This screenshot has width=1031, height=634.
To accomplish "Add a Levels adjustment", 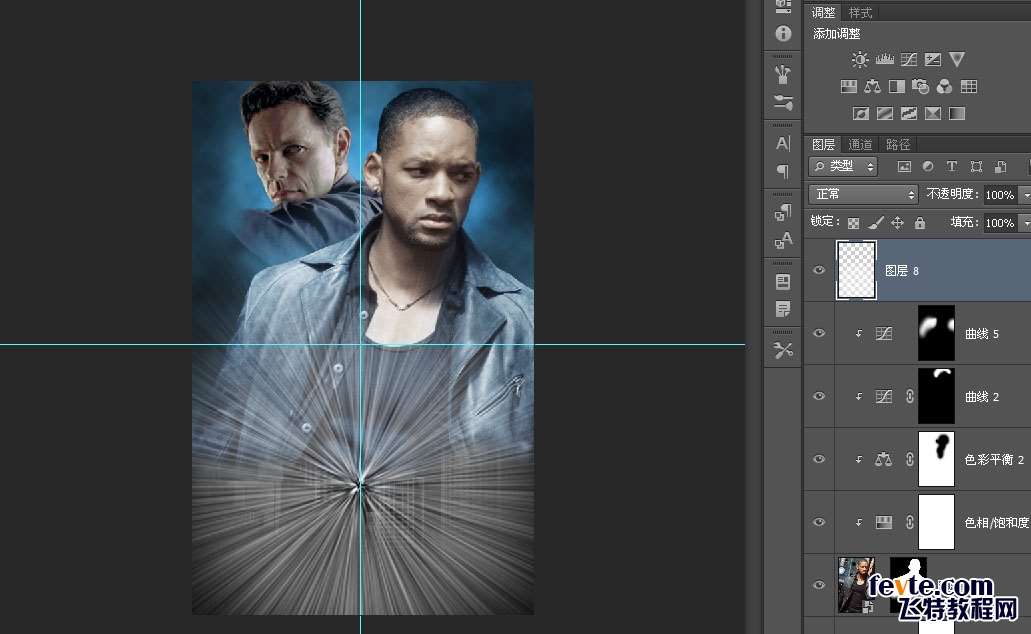I will [884, 60].
